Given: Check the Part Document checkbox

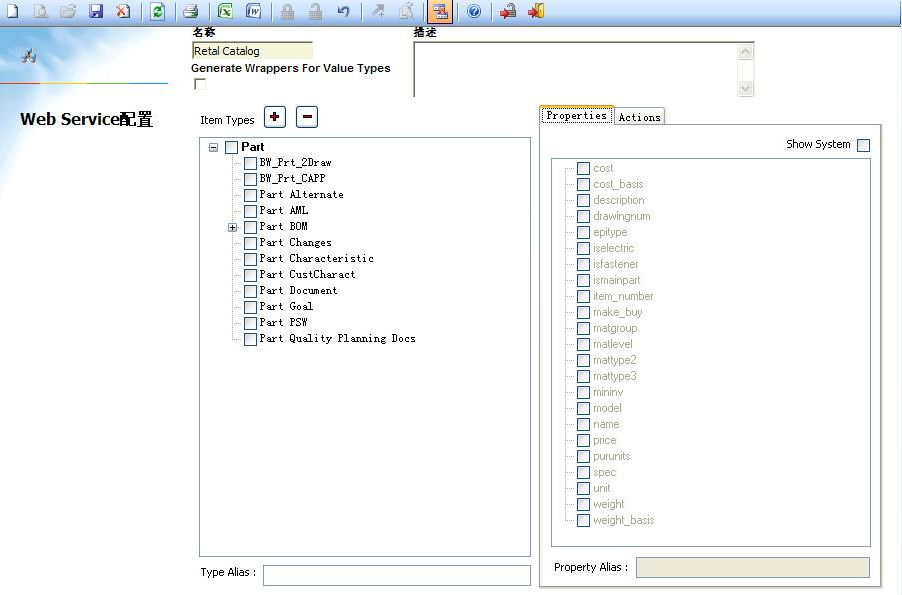Looking at the screenshot, I should pos(250,291).
